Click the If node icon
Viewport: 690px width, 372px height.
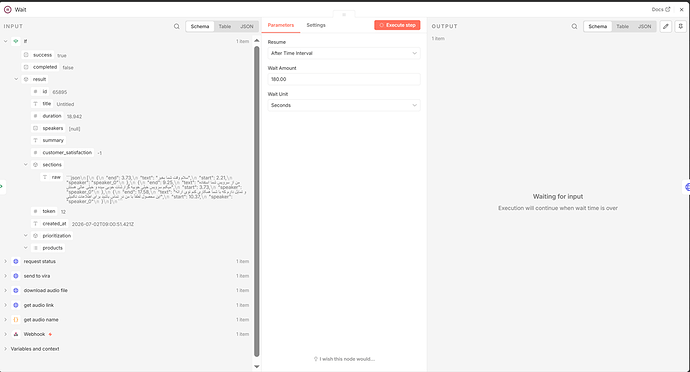click(16, 41)
